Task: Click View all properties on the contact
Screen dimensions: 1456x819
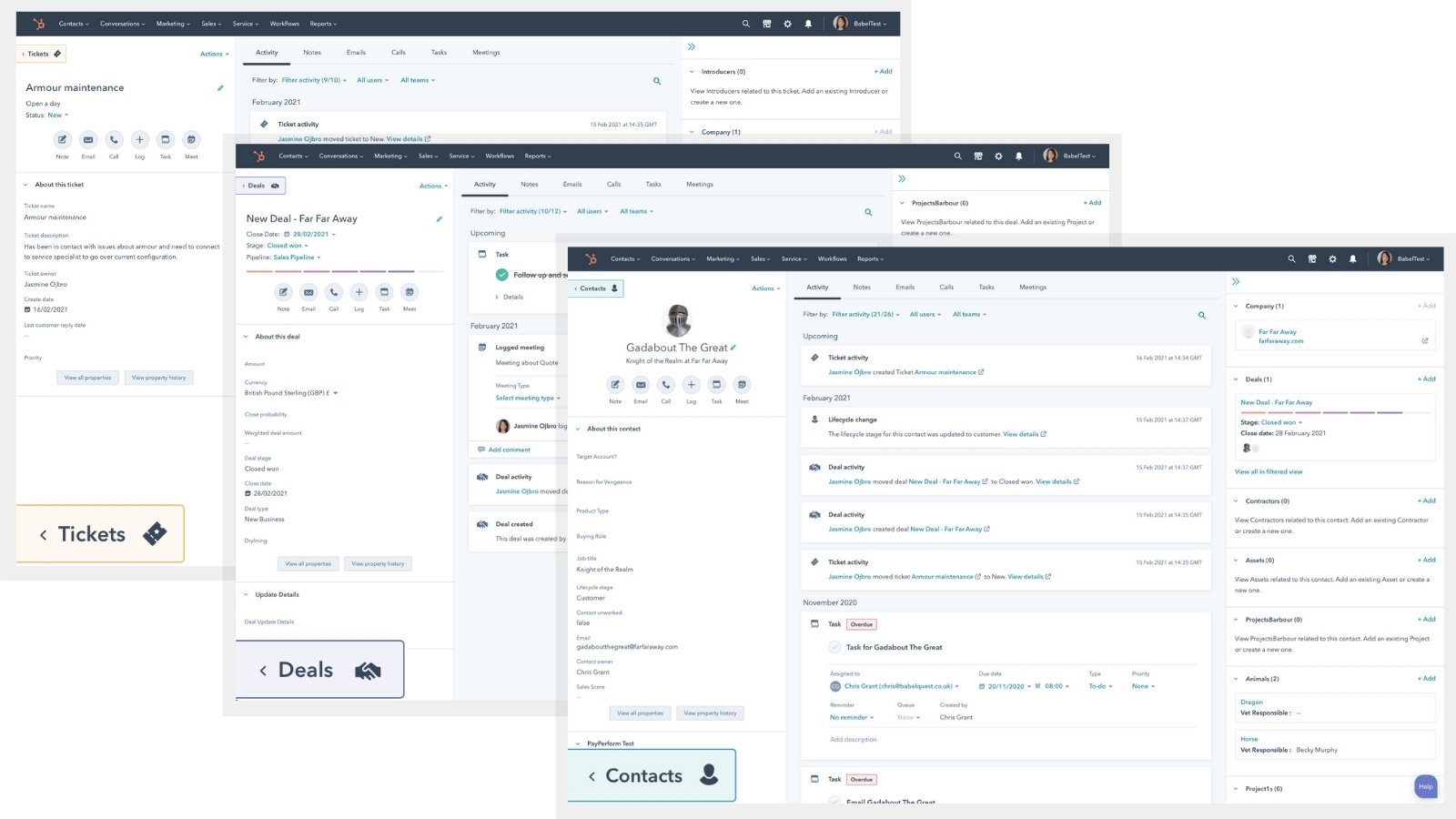Action: coord(640,713)
